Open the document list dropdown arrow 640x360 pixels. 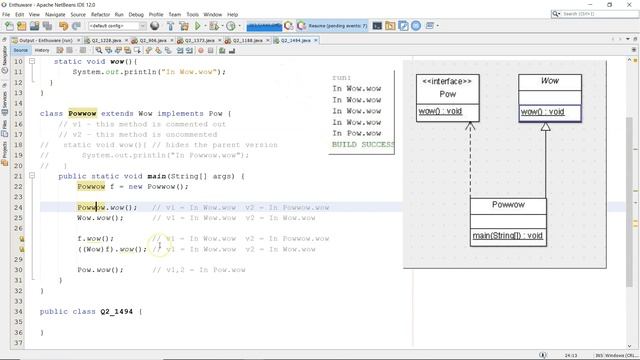point(628,39)
